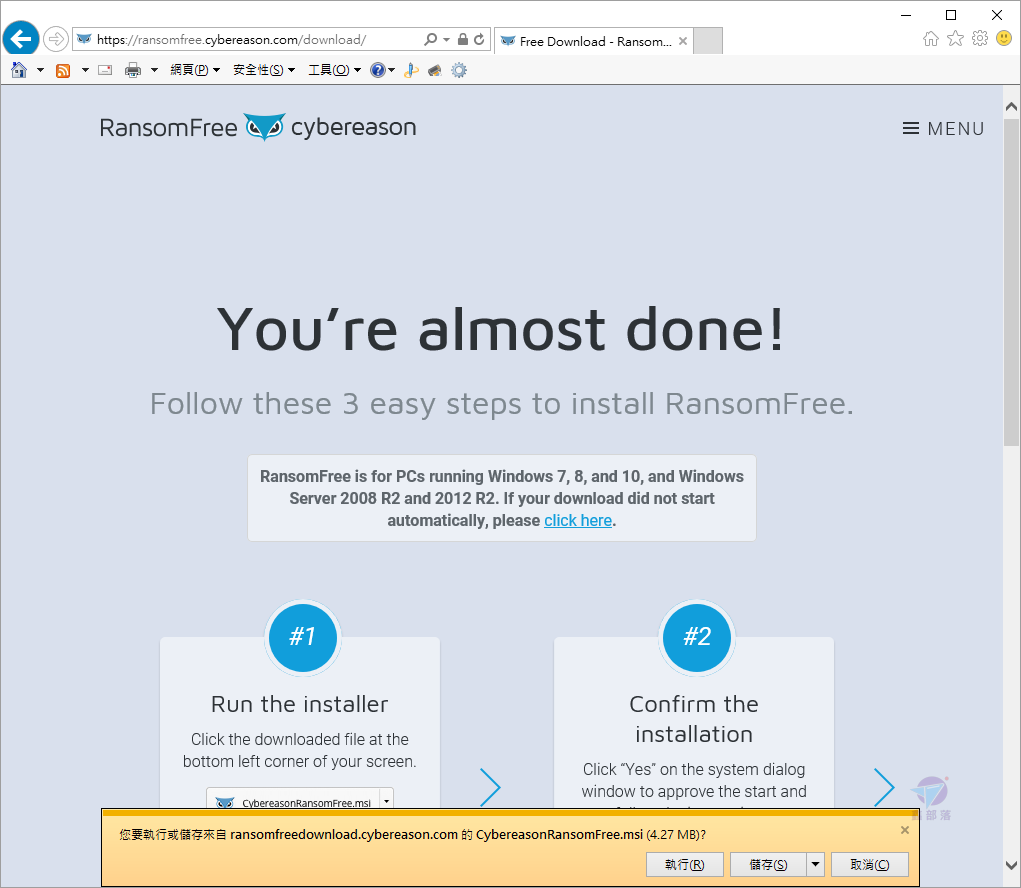Go back with the blue Back arrow
Image resolution: width=1021 pixels, height=888 pixels.
coord(21,39)
